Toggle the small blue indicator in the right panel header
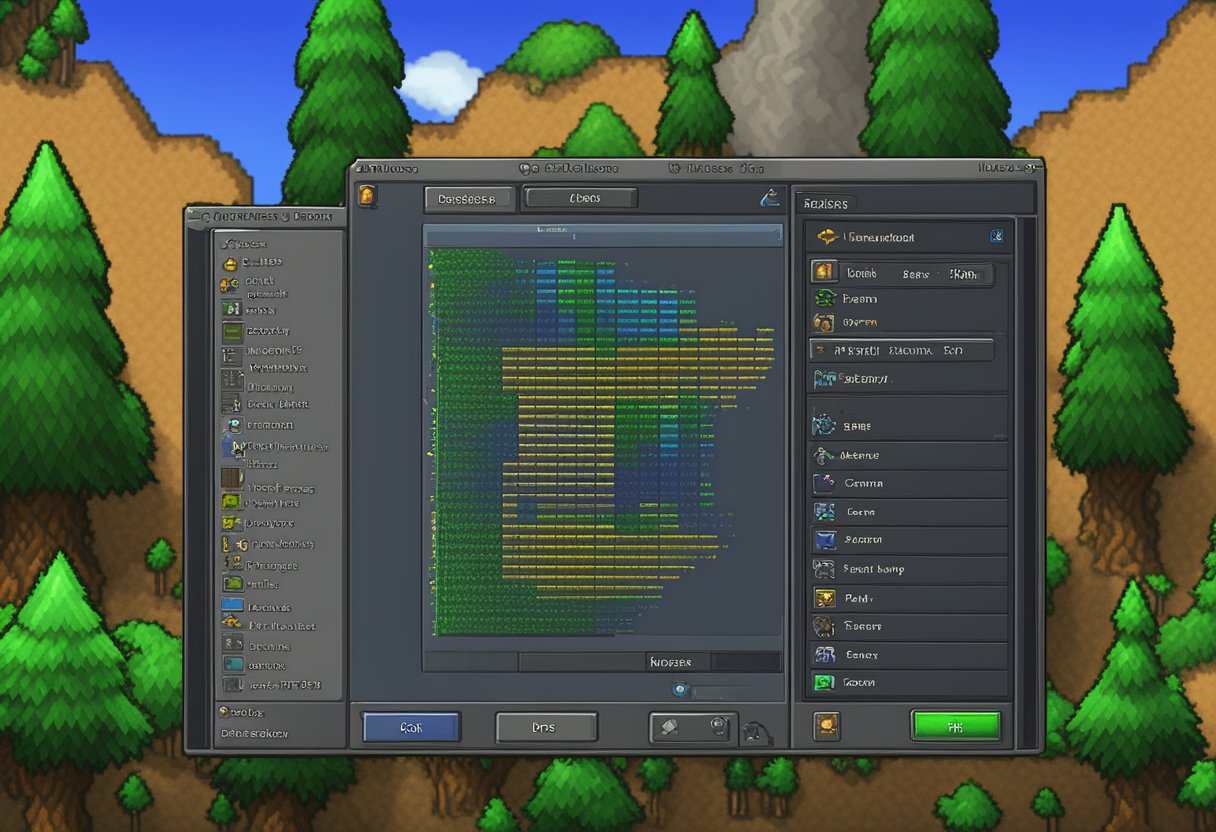Viewport: 1216px width, 832px height. point(997,236)
